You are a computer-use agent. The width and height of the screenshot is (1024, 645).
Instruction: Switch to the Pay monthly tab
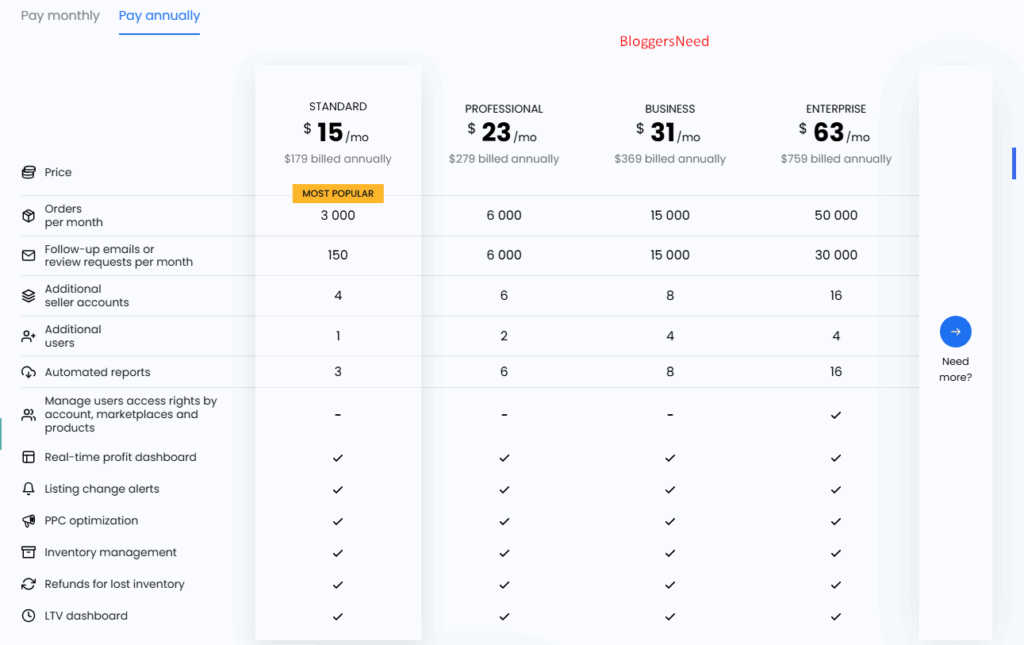point(60,16)
